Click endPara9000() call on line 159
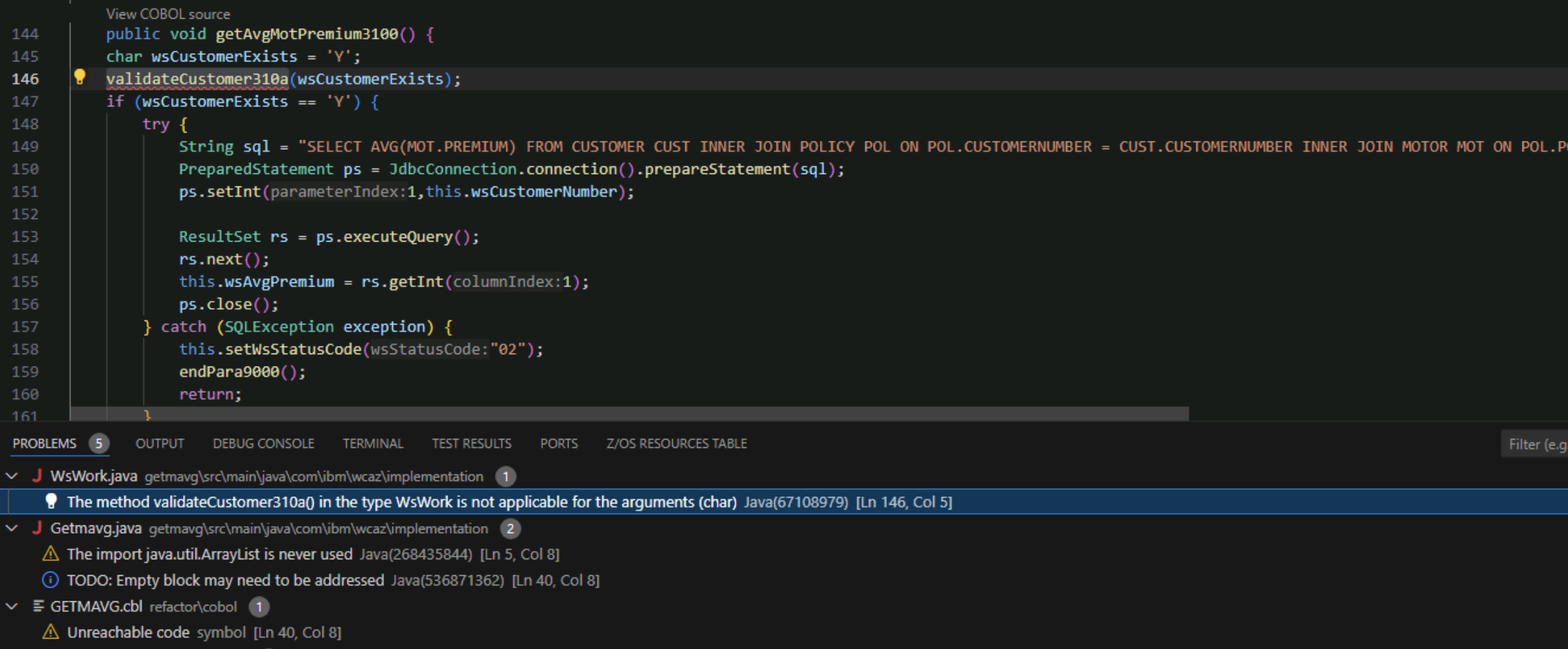This screenshot has height=649, width=1568. coord(242,372)
